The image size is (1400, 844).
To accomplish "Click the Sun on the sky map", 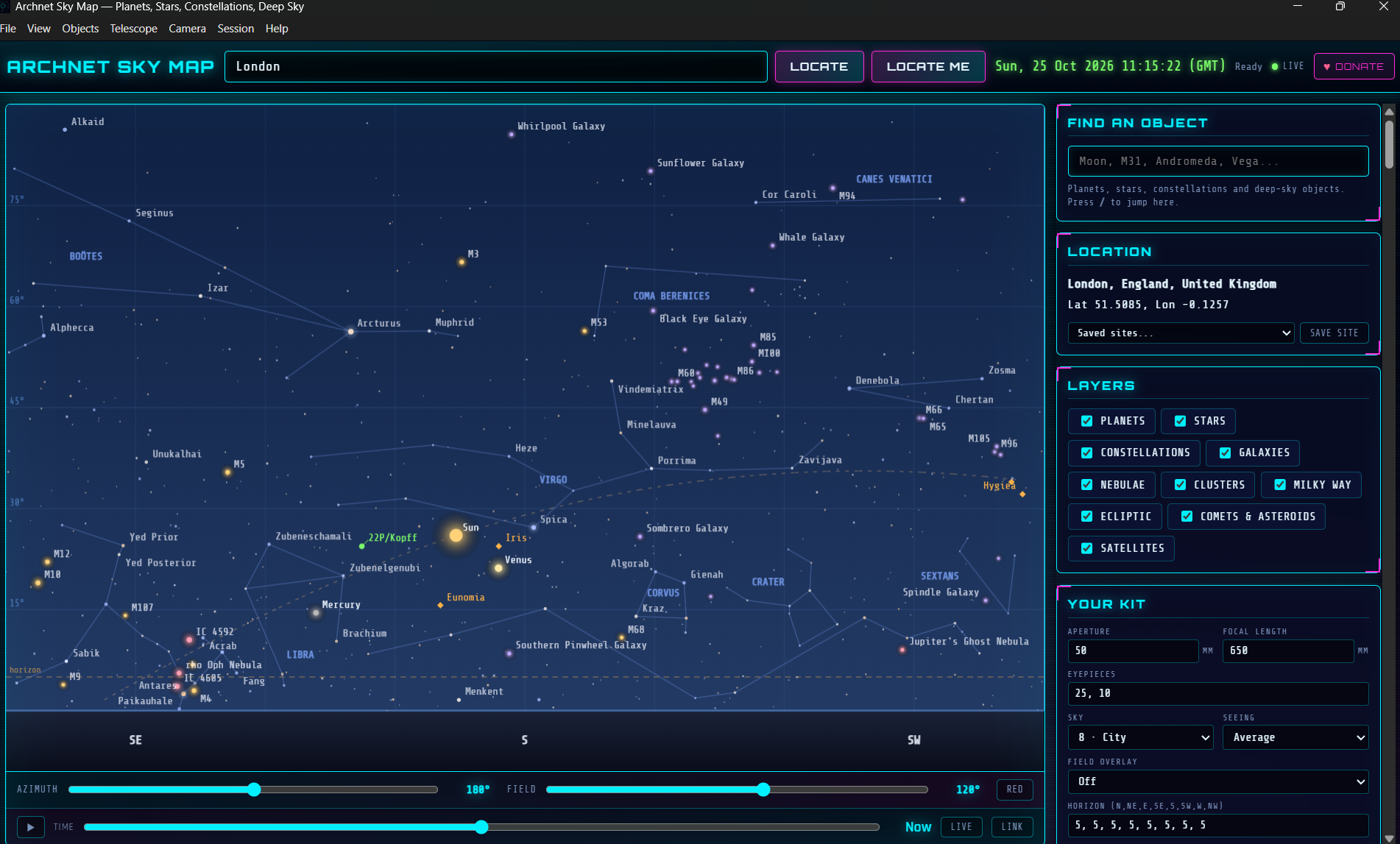I will (456, 535).
